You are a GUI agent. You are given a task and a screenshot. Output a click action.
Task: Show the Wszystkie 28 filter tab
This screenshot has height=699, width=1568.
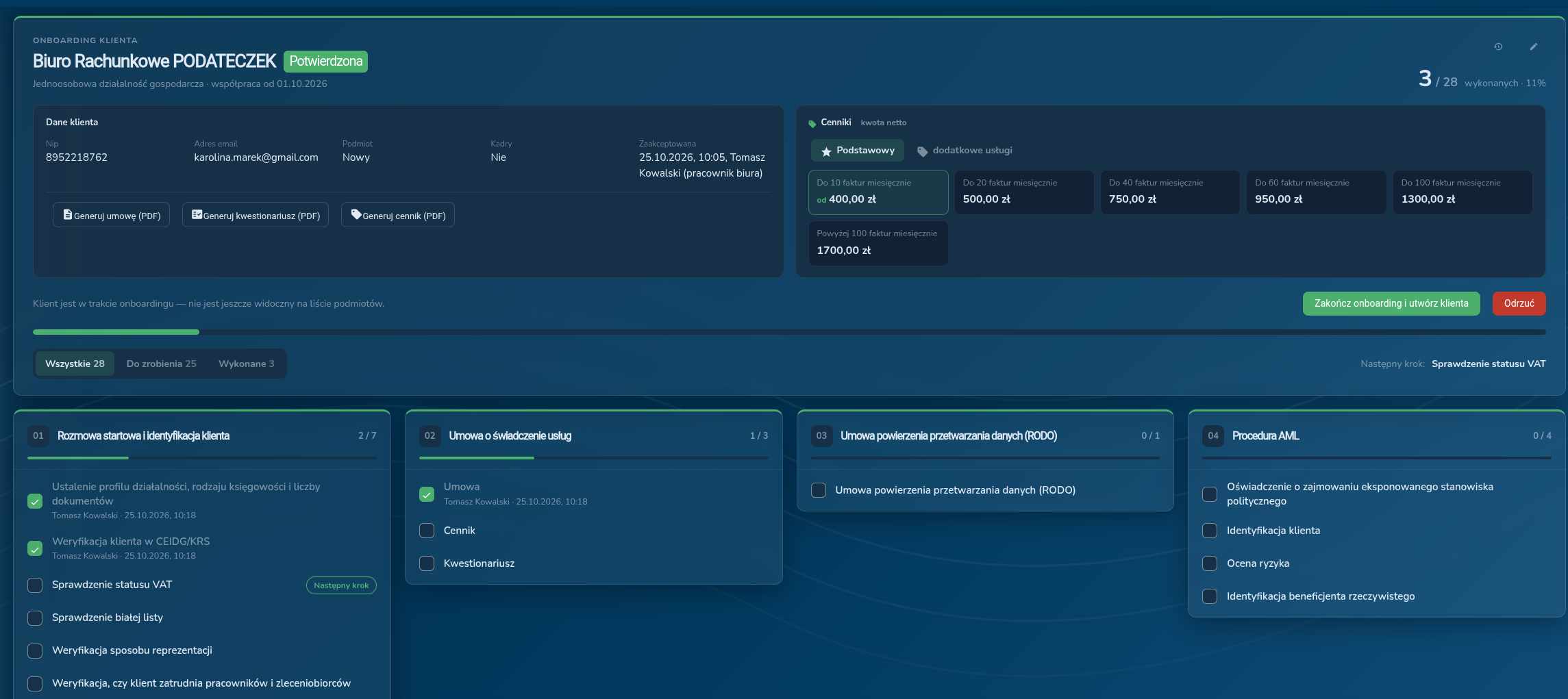(x=75, y=364)
